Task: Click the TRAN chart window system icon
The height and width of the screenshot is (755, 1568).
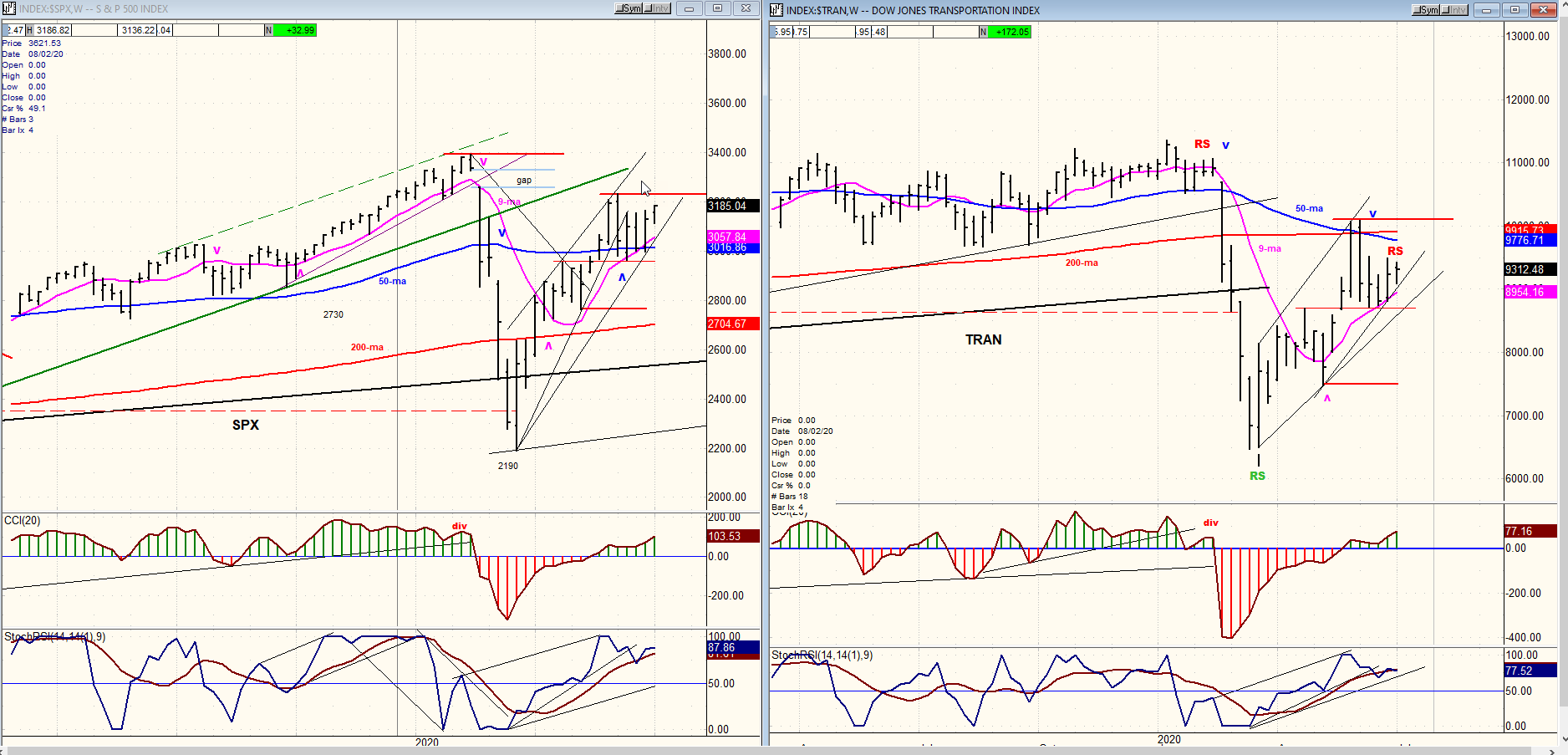Action: [x=776, y=10]
